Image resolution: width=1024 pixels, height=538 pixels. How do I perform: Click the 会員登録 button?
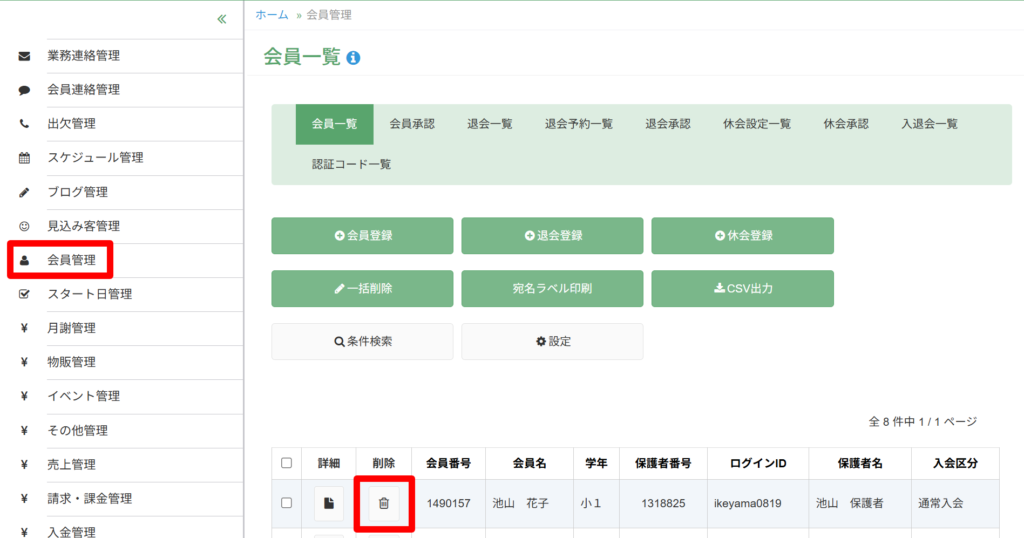[x=362, y=236]
